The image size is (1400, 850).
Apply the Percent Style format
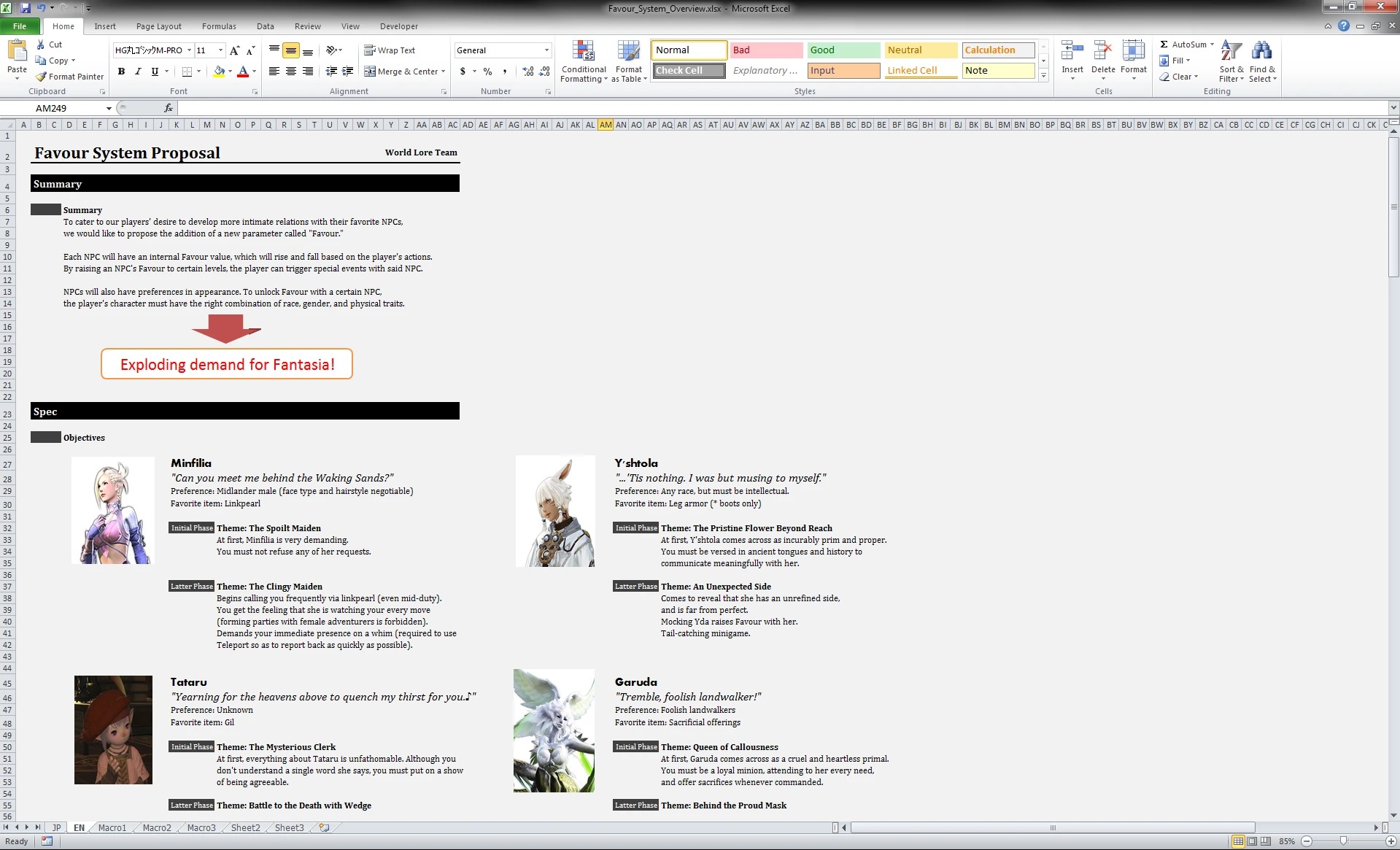pyautogui.click(x=487, y=72)
